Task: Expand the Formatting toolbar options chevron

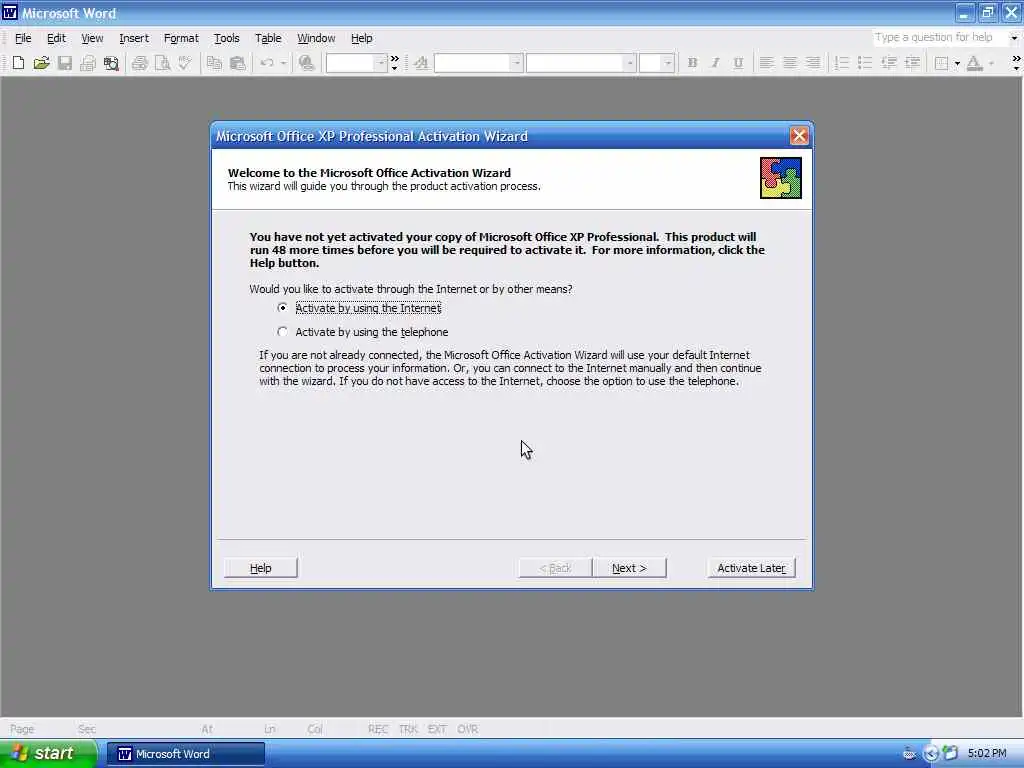Action: 1016,63
